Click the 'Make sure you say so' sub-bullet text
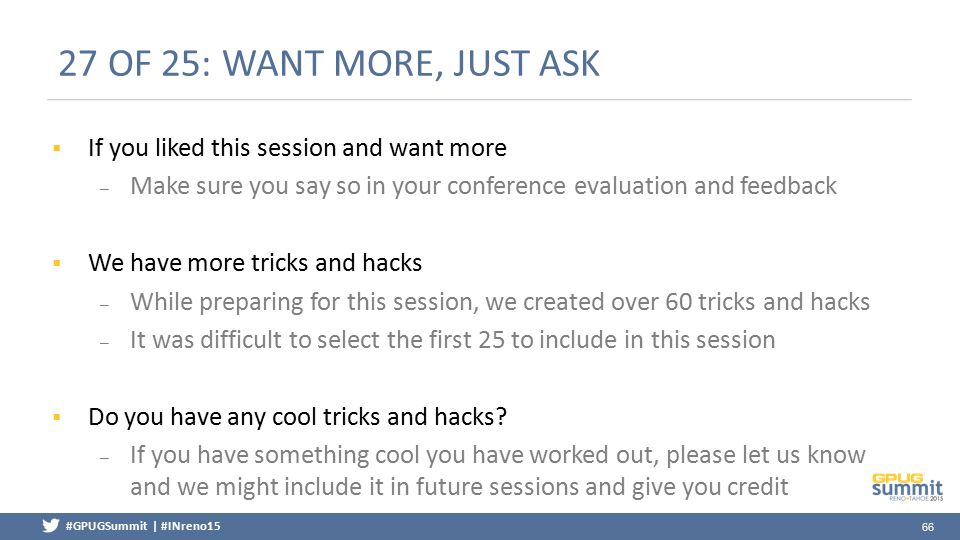This screenshot has height=540, width=960. (483, 186)
